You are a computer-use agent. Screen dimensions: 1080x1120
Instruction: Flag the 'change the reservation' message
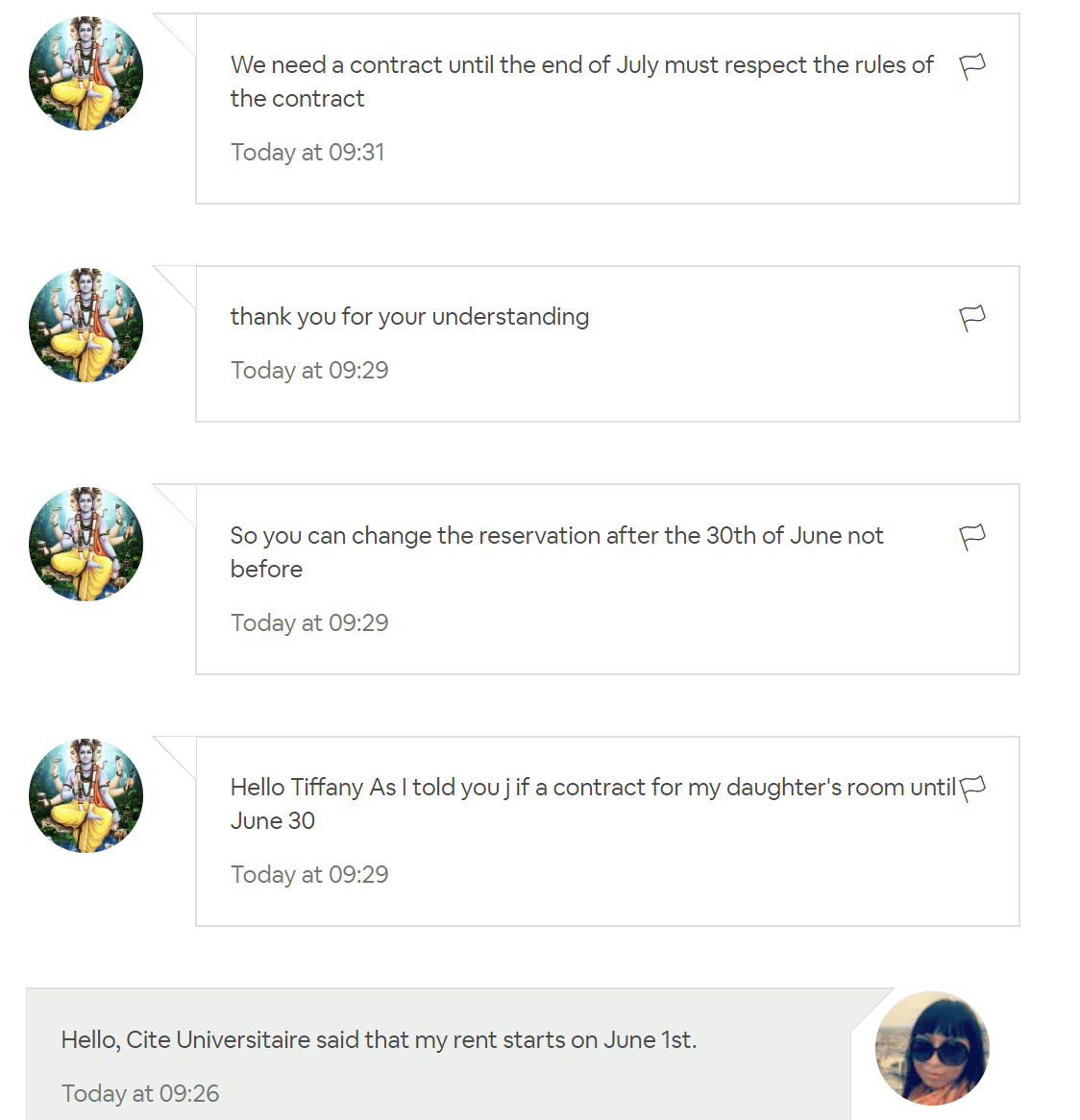pos(972,537)
